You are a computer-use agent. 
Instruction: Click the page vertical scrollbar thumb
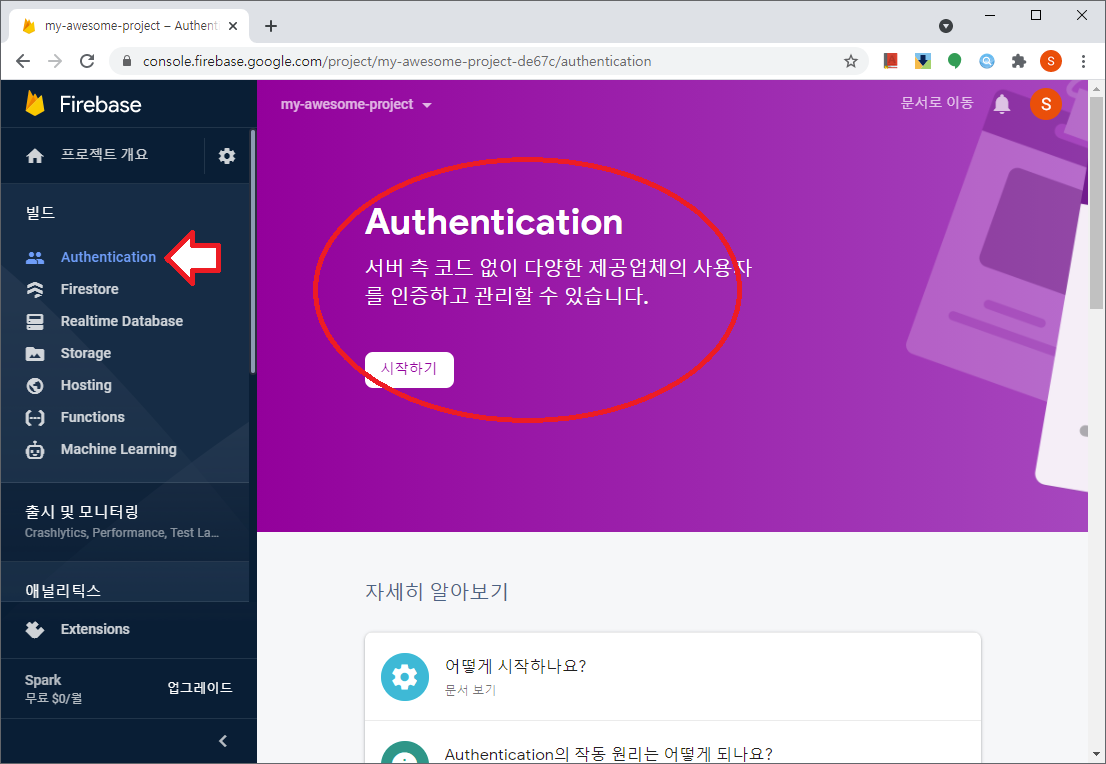(1096, 202)
